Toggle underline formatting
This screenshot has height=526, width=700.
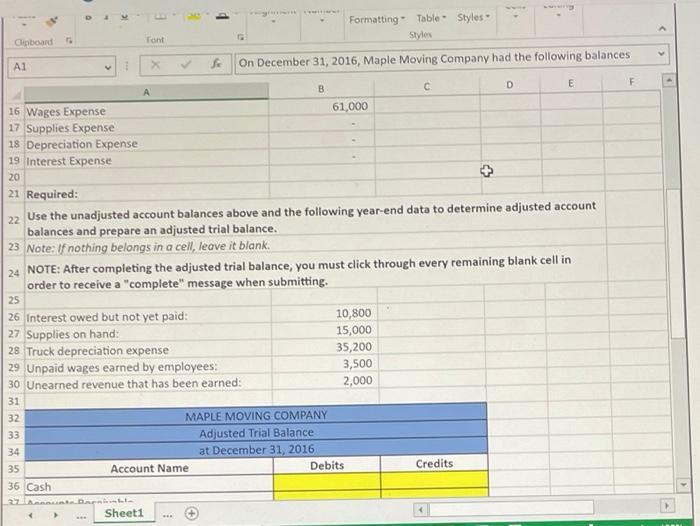125,17
